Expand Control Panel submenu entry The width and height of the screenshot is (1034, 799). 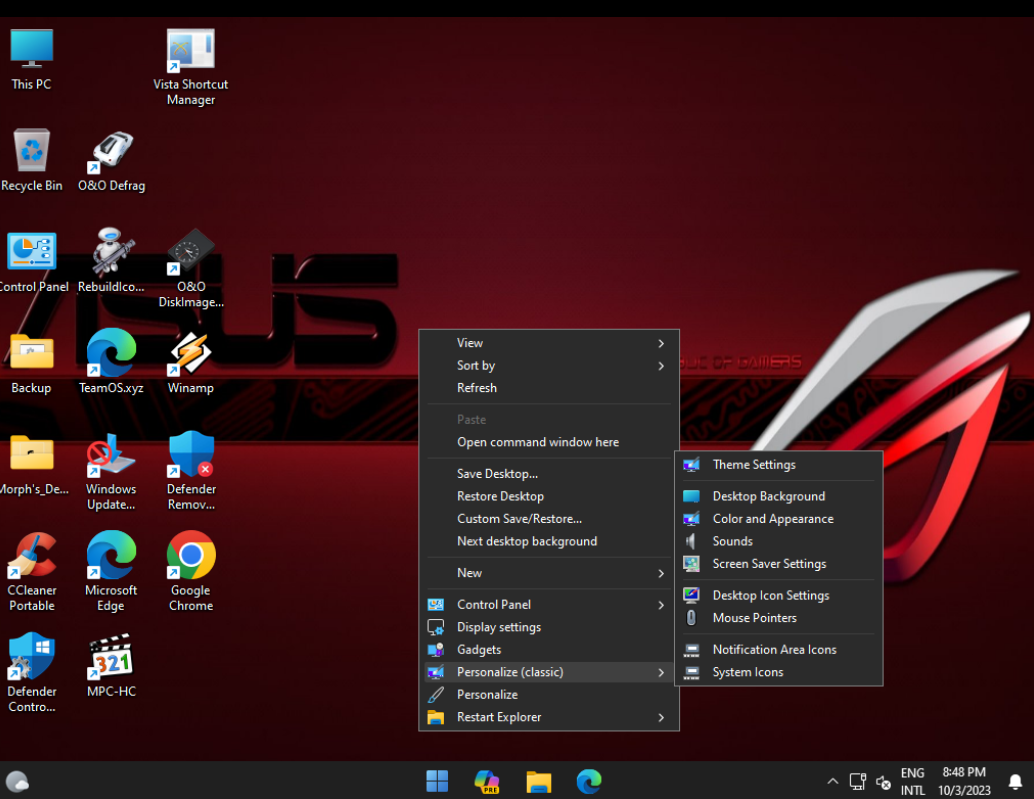pyautogui.click(x=549, y=605)
